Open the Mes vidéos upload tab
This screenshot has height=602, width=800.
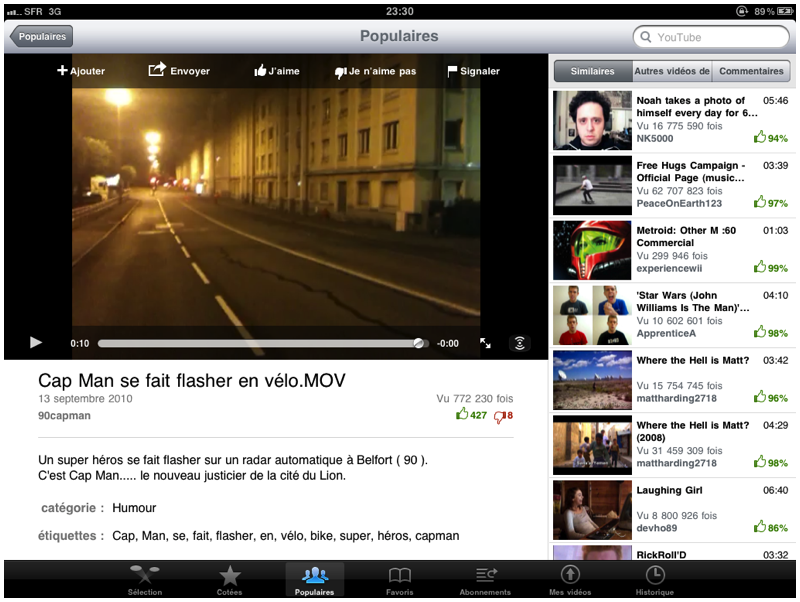coord(570,580)
